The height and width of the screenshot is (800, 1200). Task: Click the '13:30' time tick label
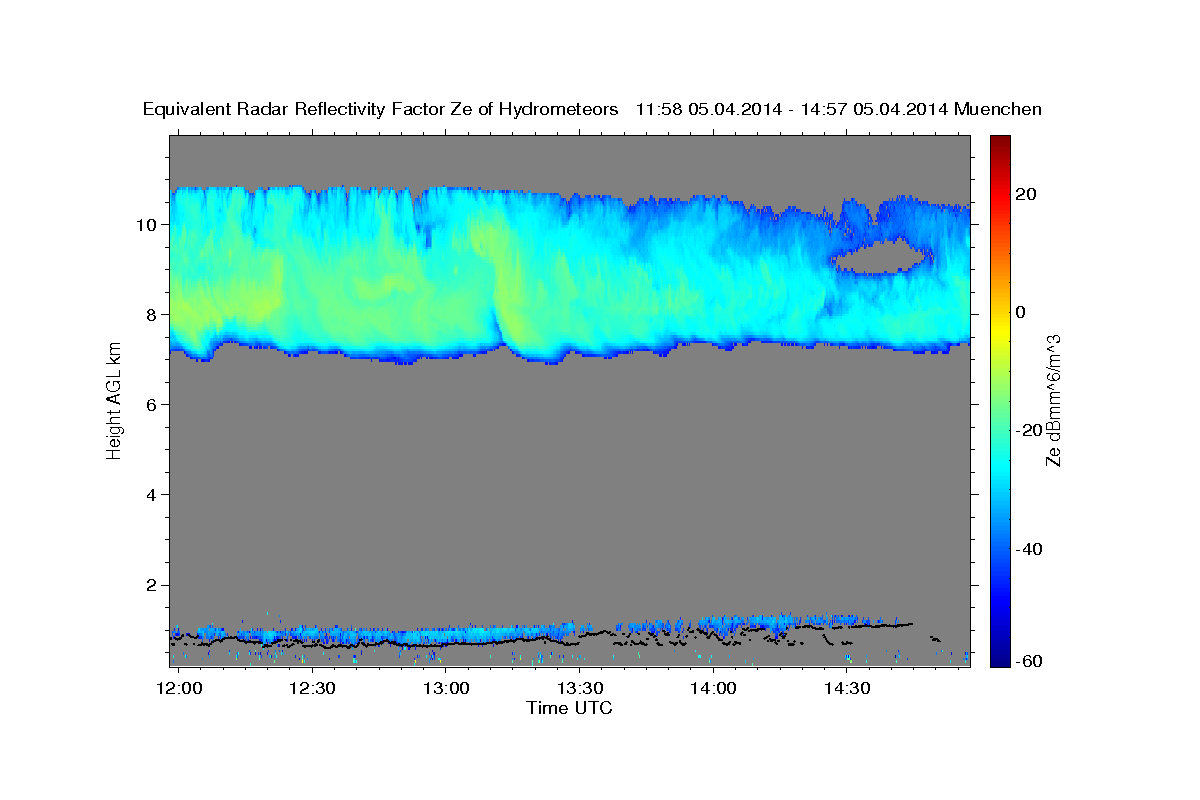[580, 689]
